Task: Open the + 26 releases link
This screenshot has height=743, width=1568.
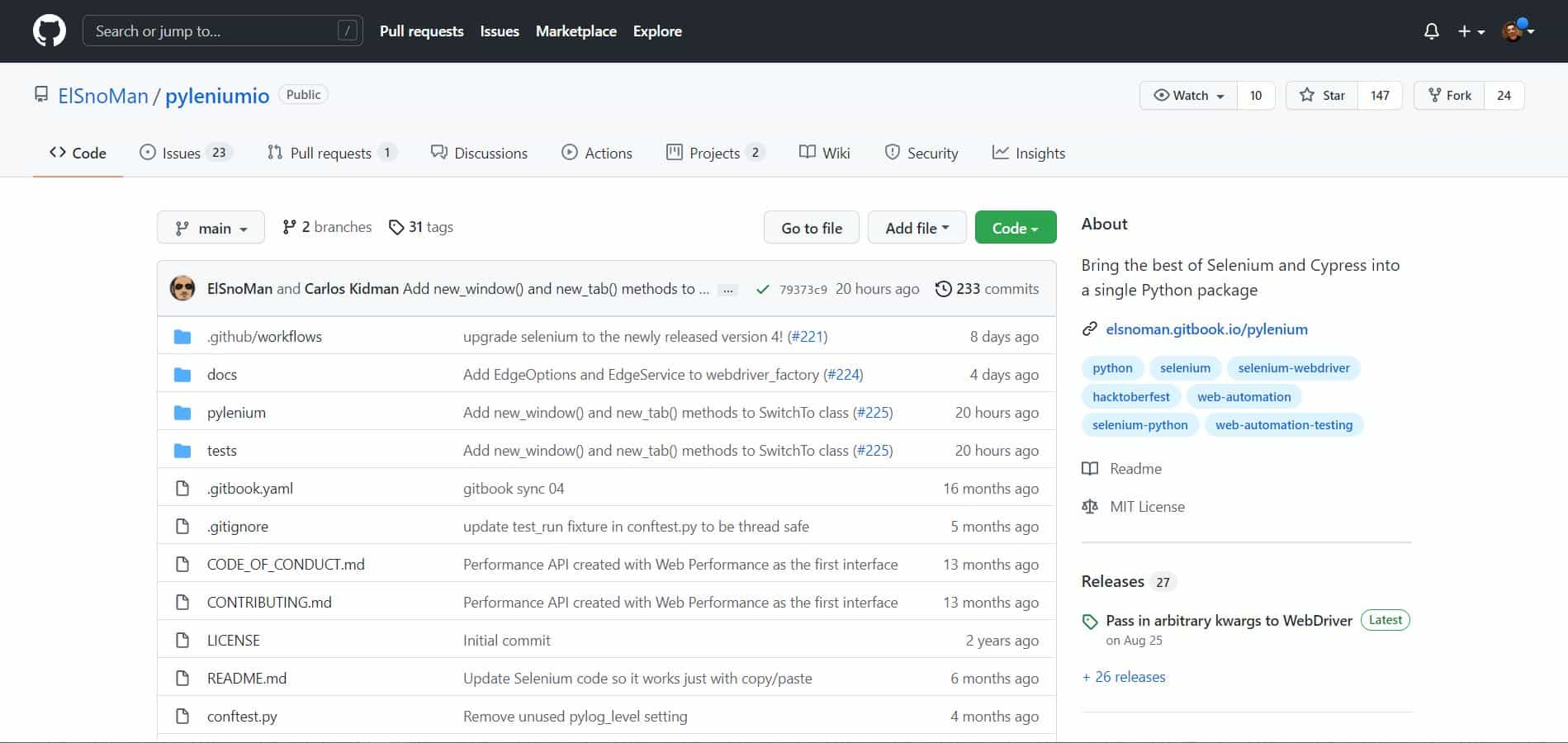Action: tap(1124, 677)
